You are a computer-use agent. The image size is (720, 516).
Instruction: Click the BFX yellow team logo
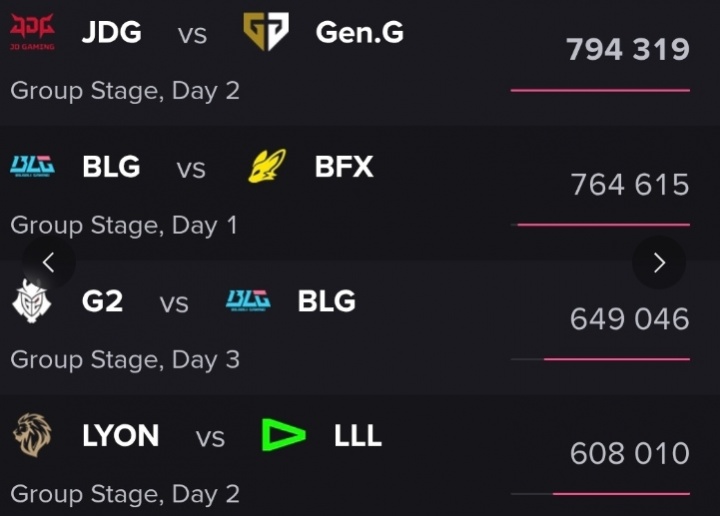pyautogui.click(x=267, y=166)
